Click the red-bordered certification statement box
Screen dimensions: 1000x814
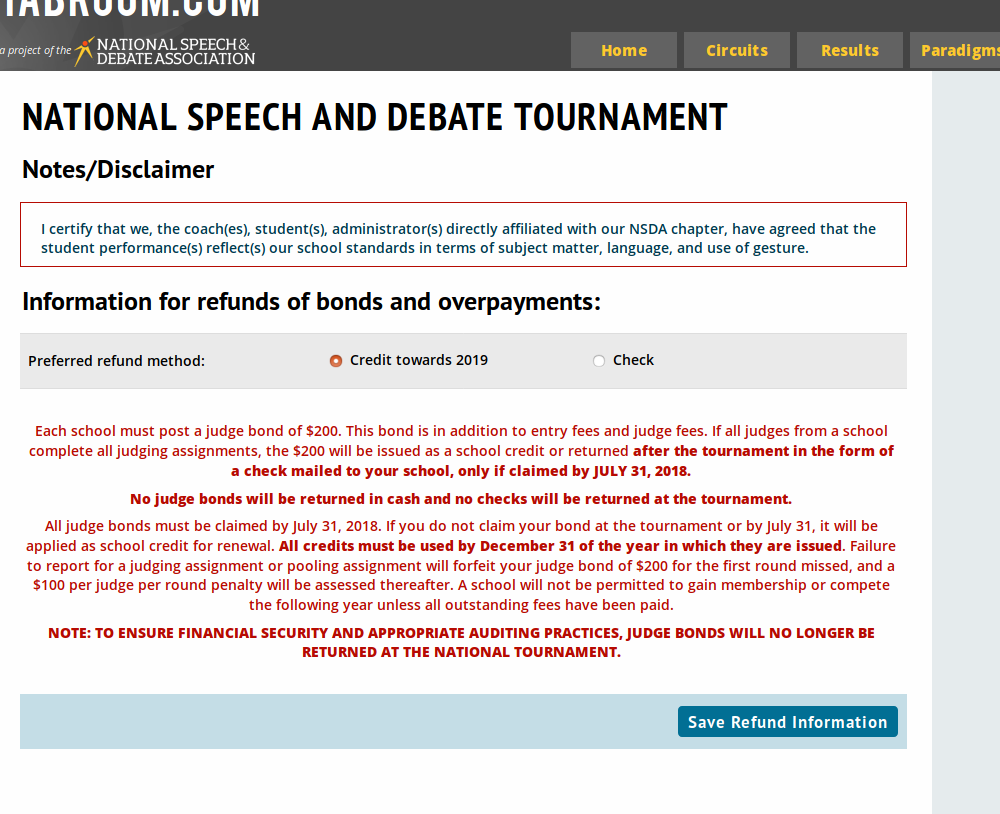coord(463,238)
